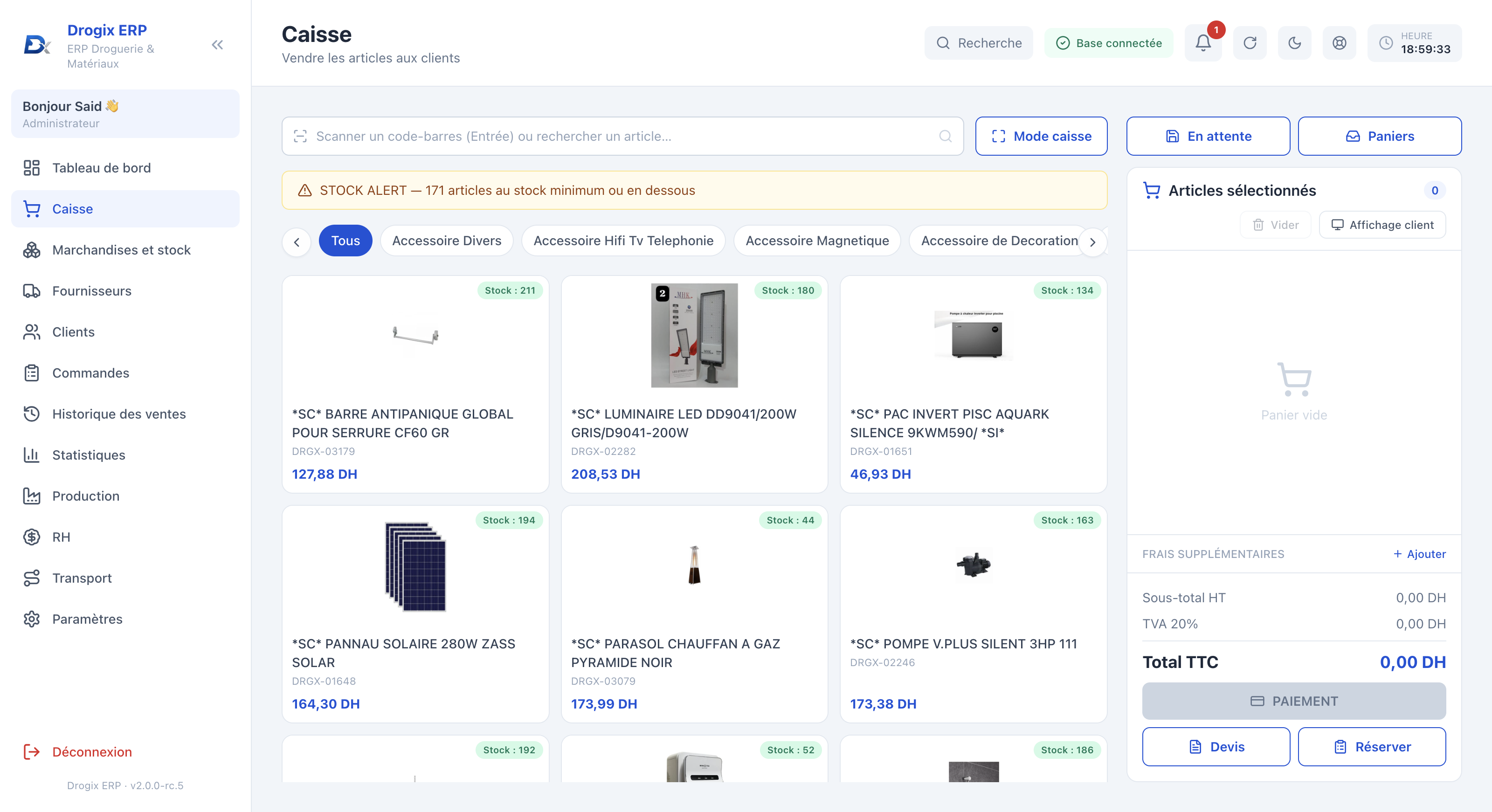Log out via Déconnexion
Viewport: 1492px width, 812px height.
[x=125, y=752]
